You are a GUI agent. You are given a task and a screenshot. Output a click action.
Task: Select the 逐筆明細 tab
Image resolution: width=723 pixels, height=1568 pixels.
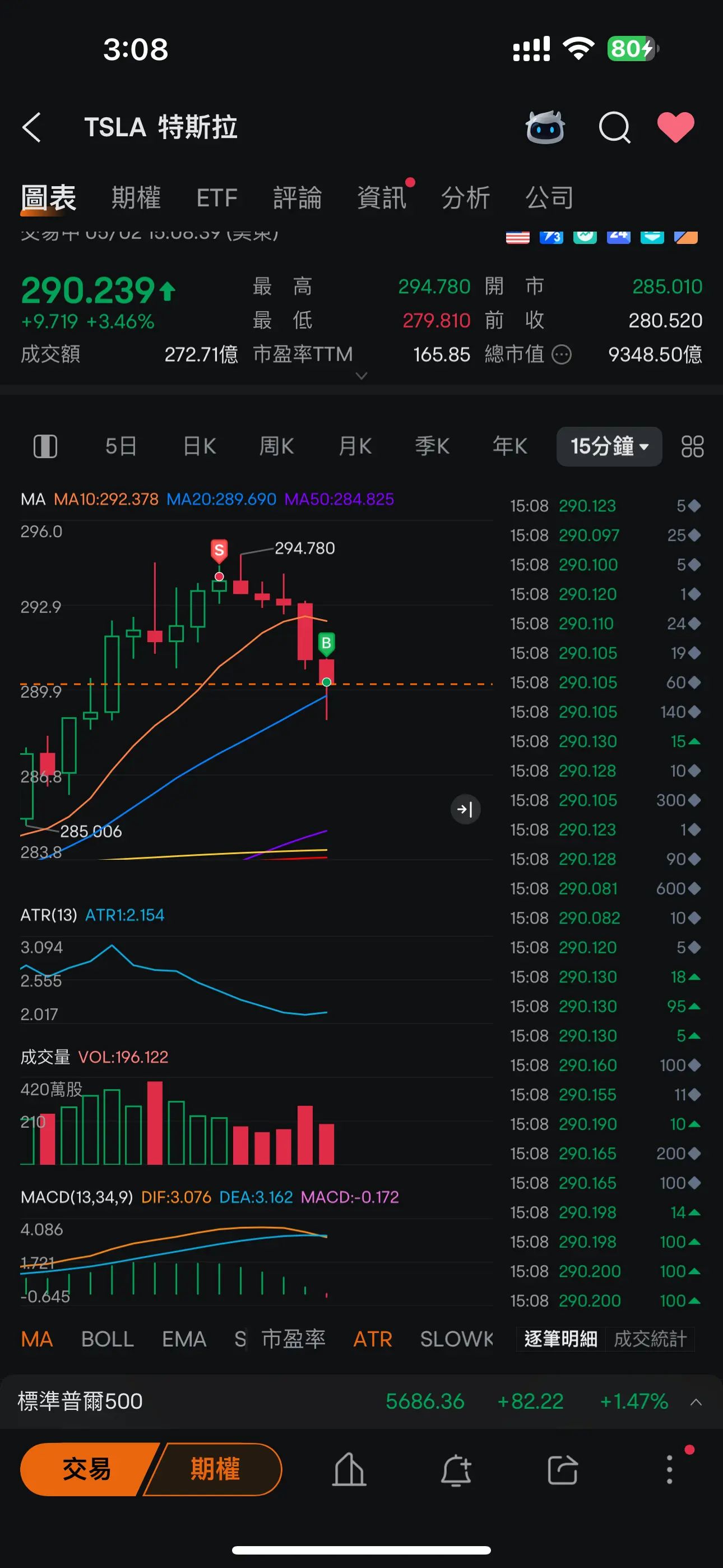pyautogui.click(x=560, y=1339)
